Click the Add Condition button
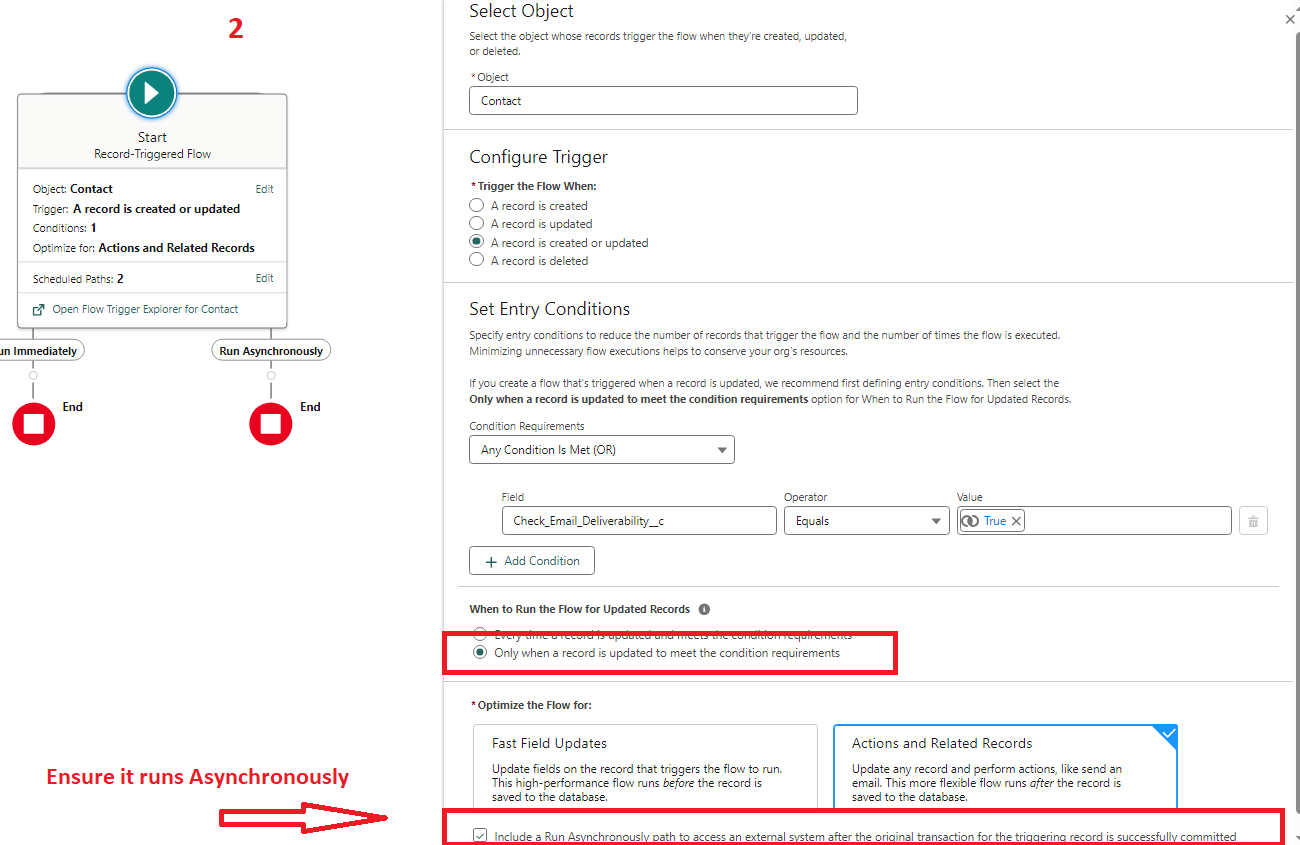1300x845 pixels. pos(532,561)
